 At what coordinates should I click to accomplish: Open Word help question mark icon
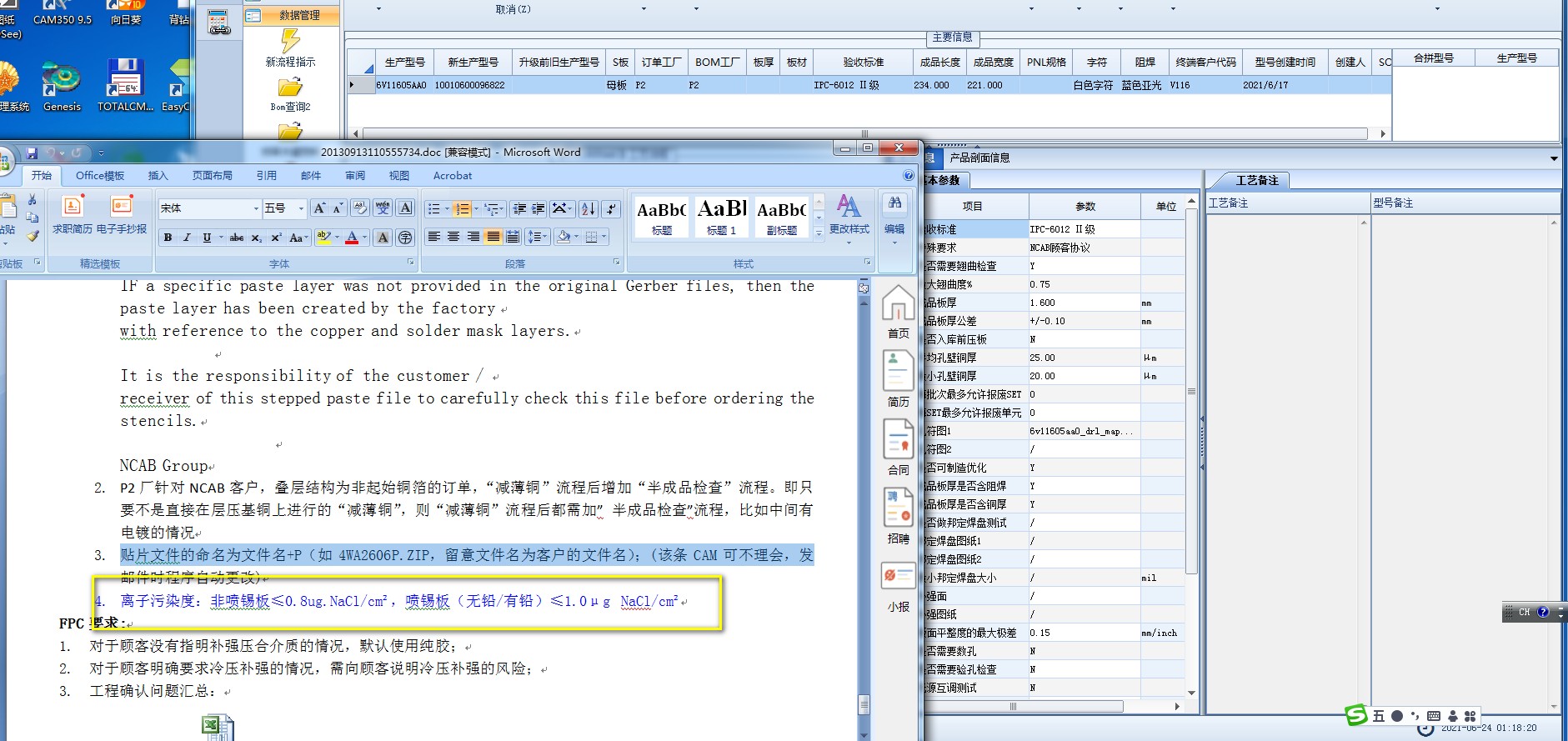pyautogui.click(x=909, y=176)
